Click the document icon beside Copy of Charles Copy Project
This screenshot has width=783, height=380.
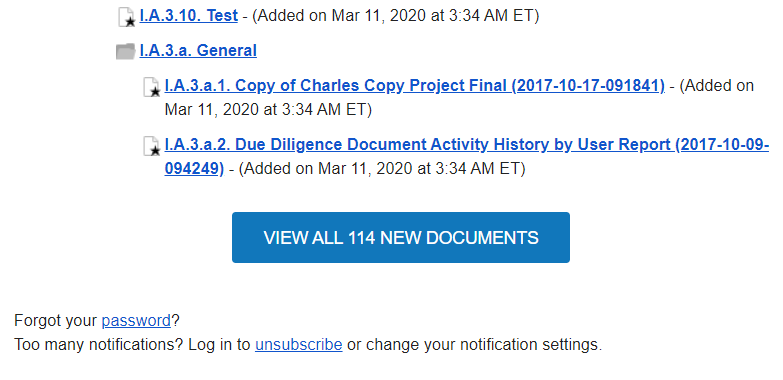coord(152,87)
